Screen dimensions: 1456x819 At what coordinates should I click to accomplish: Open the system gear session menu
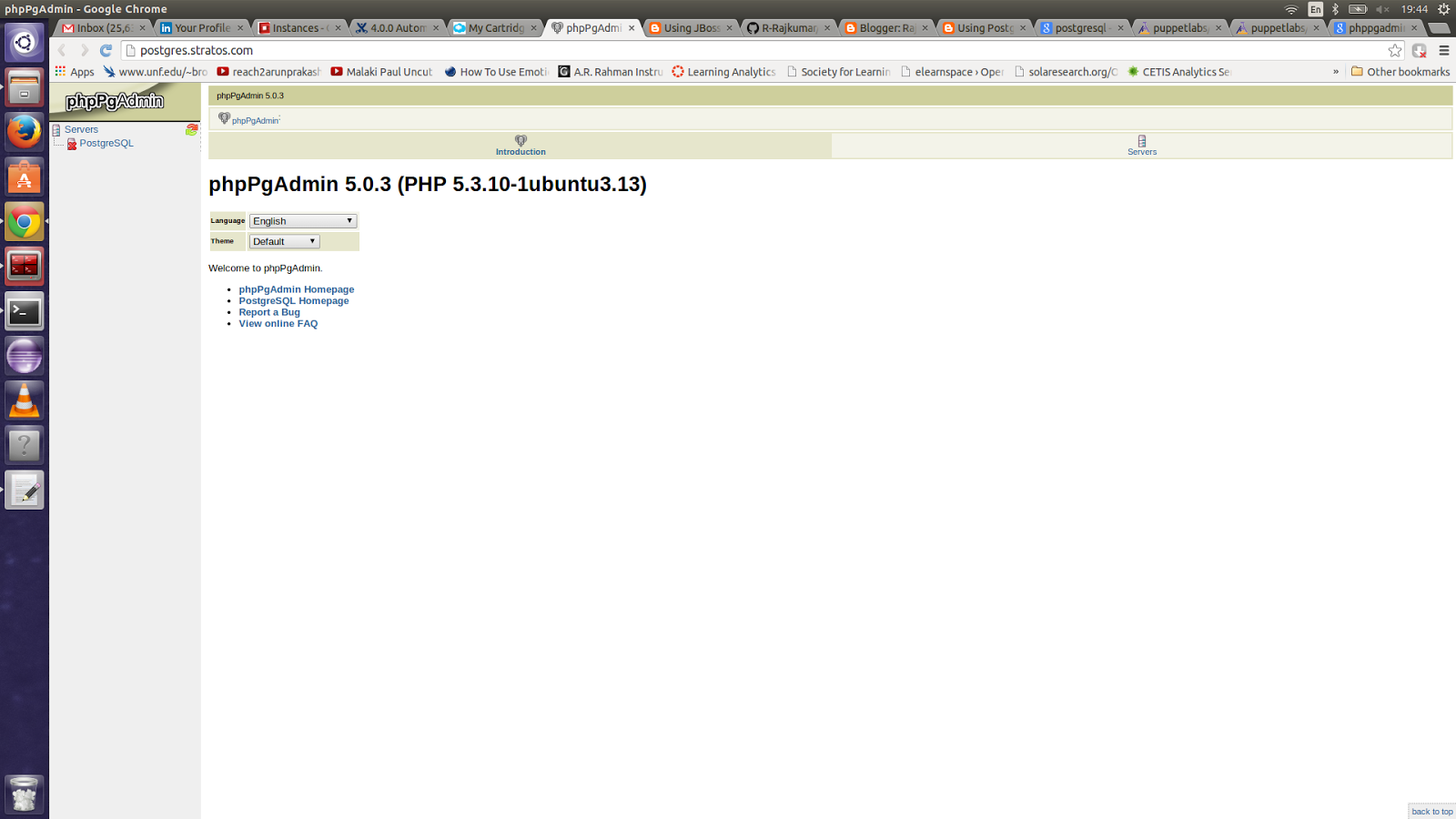(1443, 9)
